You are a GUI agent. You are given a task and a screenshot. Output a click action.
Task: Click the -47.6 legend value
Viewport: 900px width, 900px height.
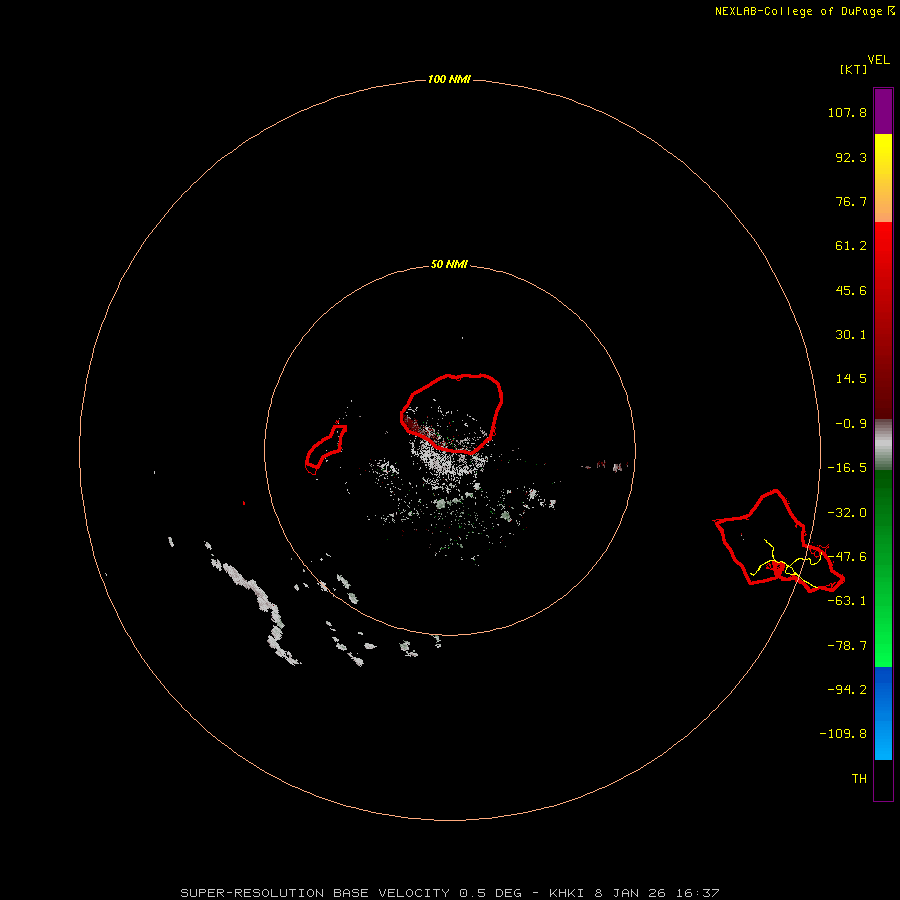click(x=847, y=557)
